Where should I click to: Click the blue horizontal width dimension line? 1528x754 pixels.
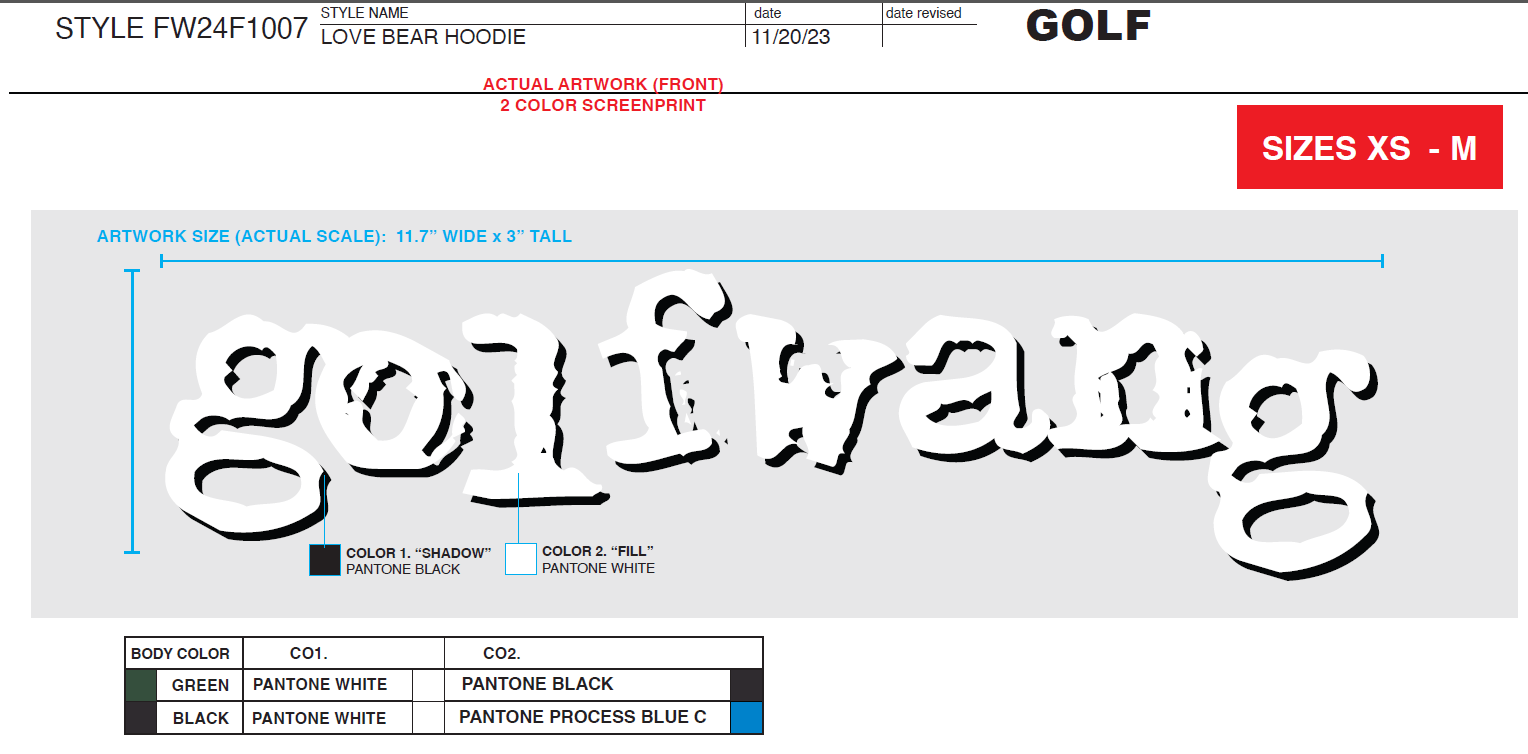(x=772, y=261)
